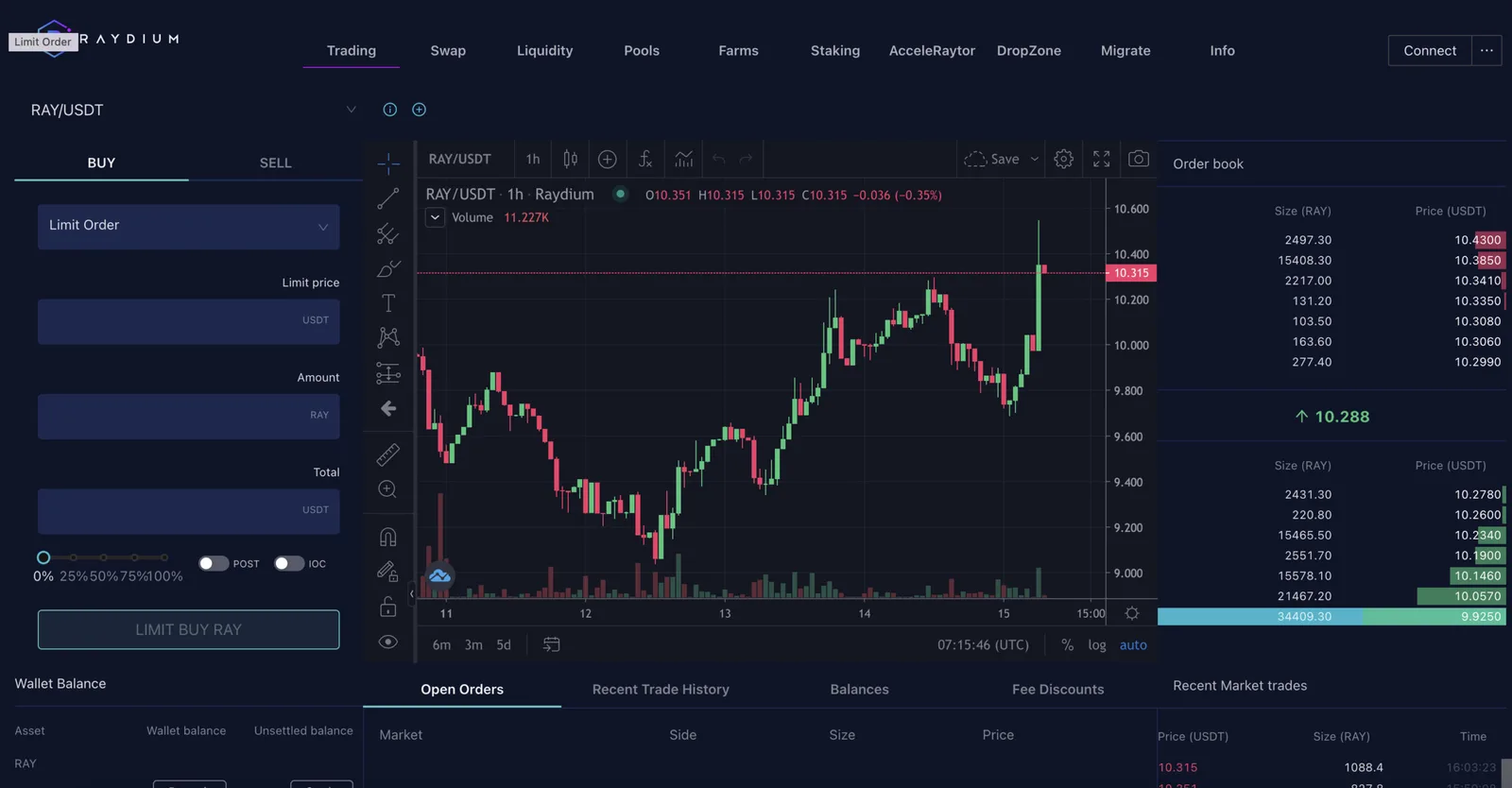Select the pitchfork drawing tool
Screen dimensions: 1512x788
387,233
